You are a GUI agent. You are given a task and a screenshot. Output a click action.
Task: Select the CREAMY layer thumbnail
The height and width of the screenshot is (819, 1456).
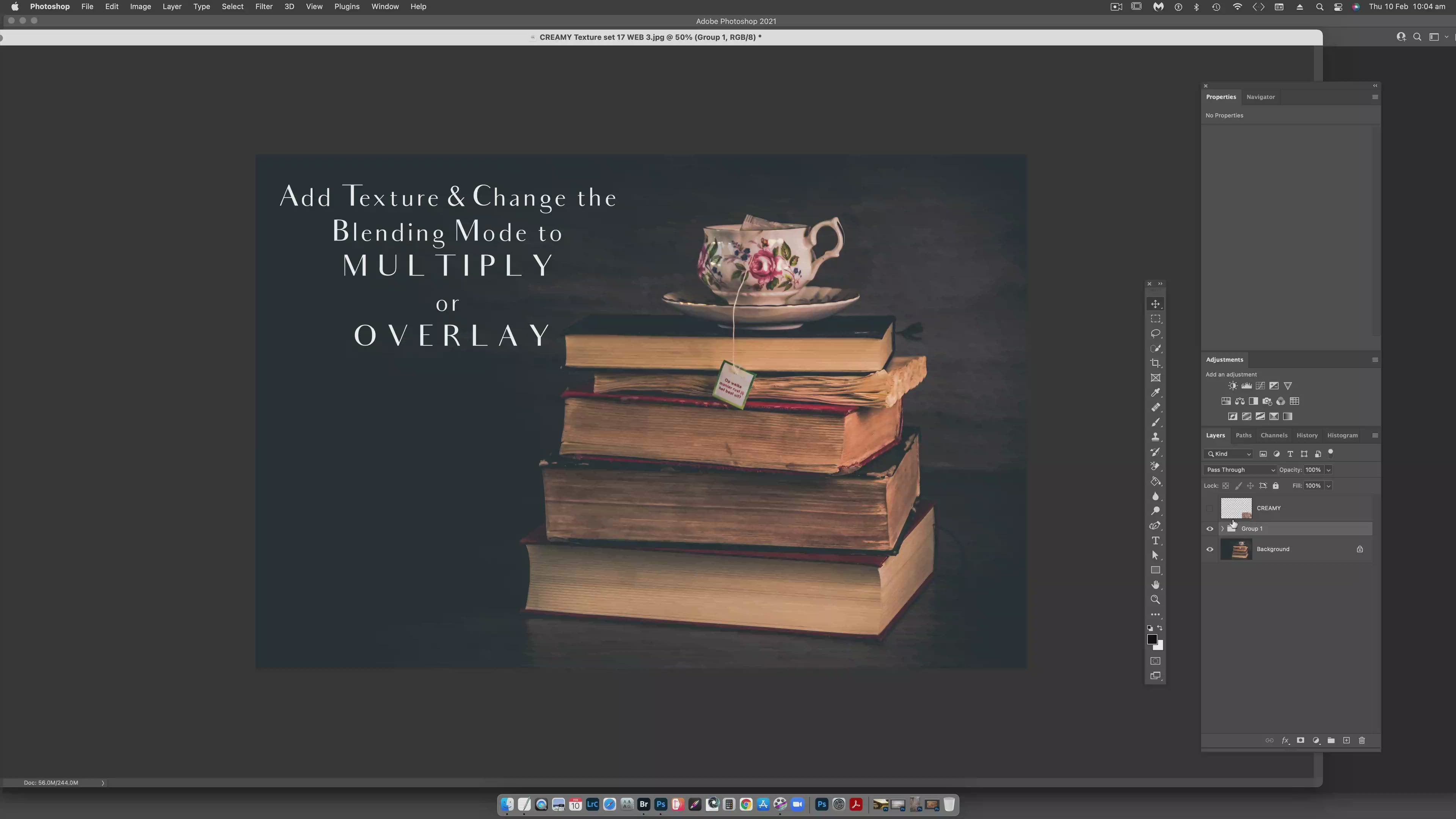coord(1236,508)
